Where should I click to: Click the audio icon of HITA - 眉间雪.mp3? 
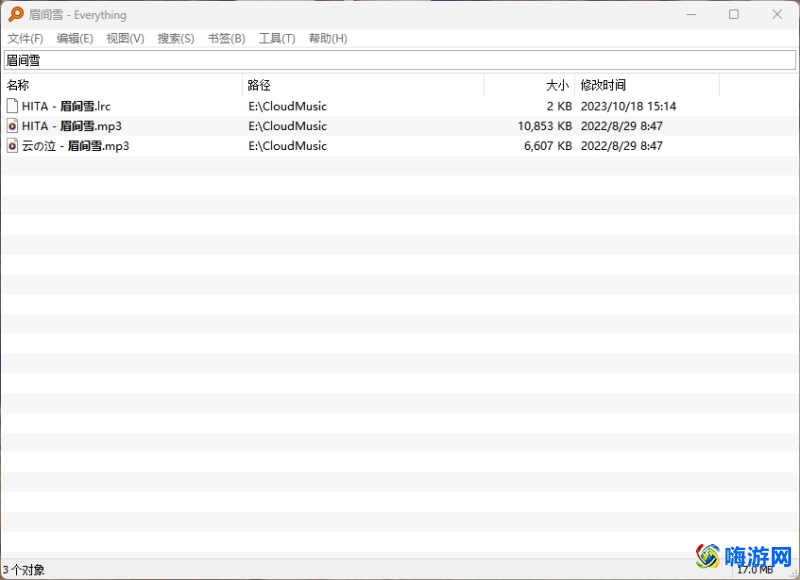12,126
